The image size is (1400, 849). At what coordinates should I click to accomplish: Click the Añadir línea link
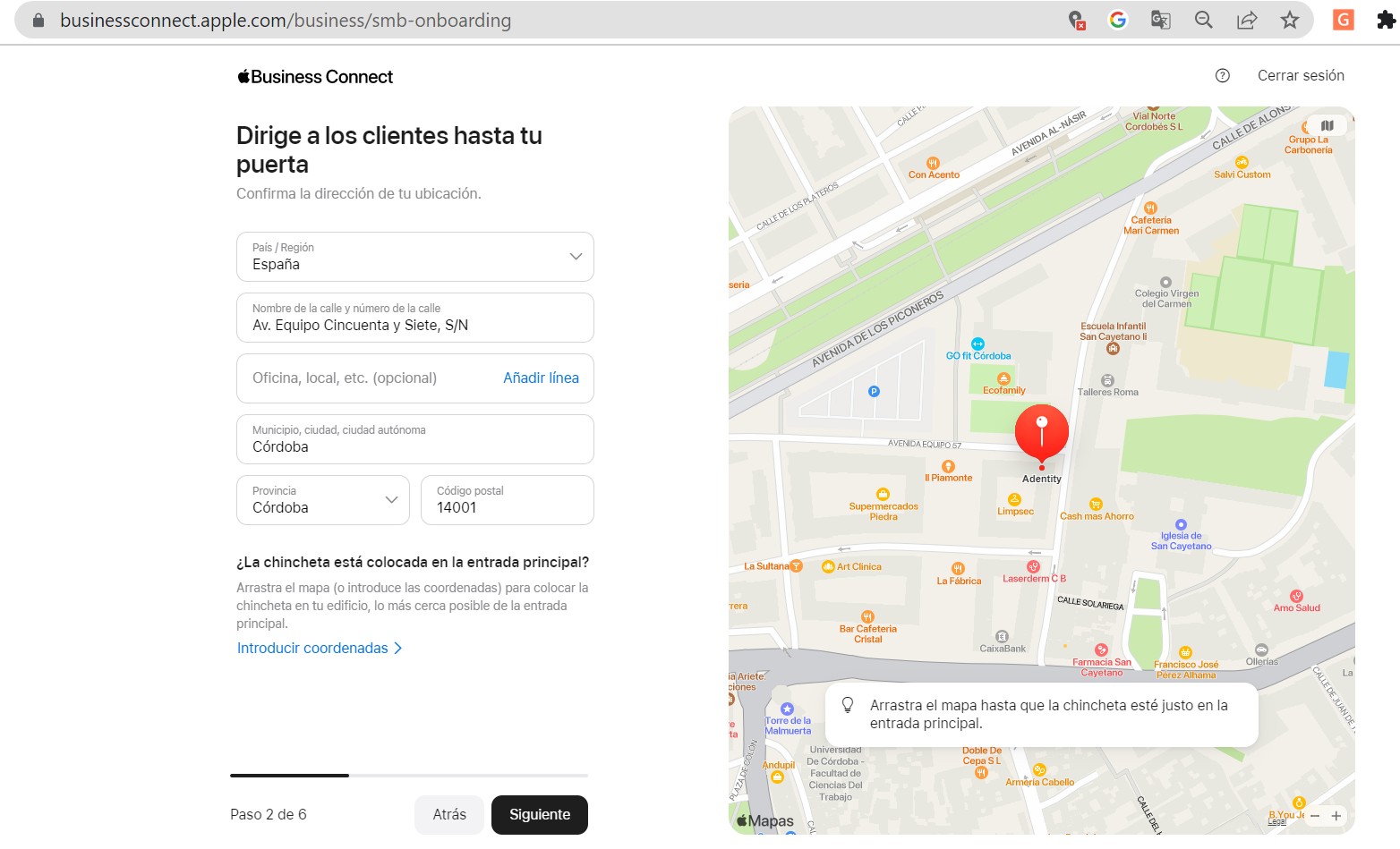(x=541, y=378)
